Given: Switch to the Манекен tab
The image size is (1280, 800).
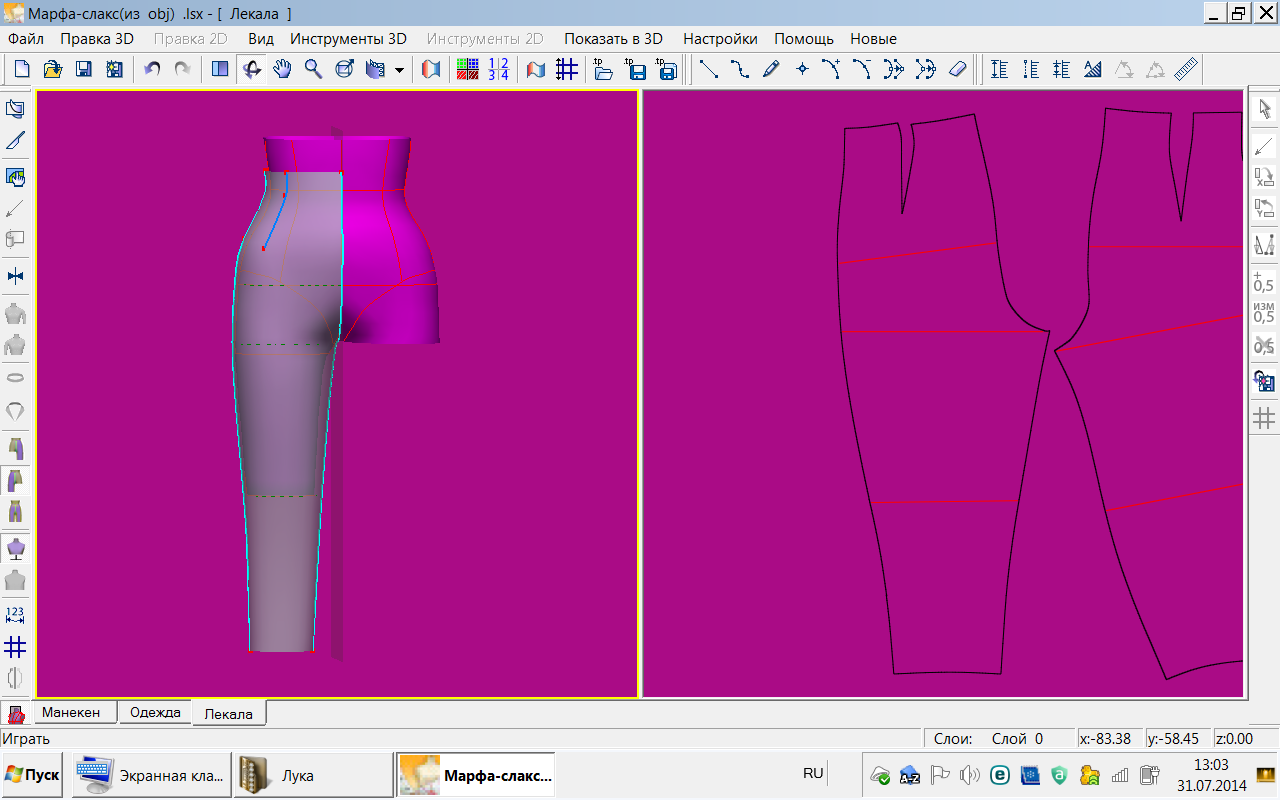Looking at the screenshot, I should 71,712.
